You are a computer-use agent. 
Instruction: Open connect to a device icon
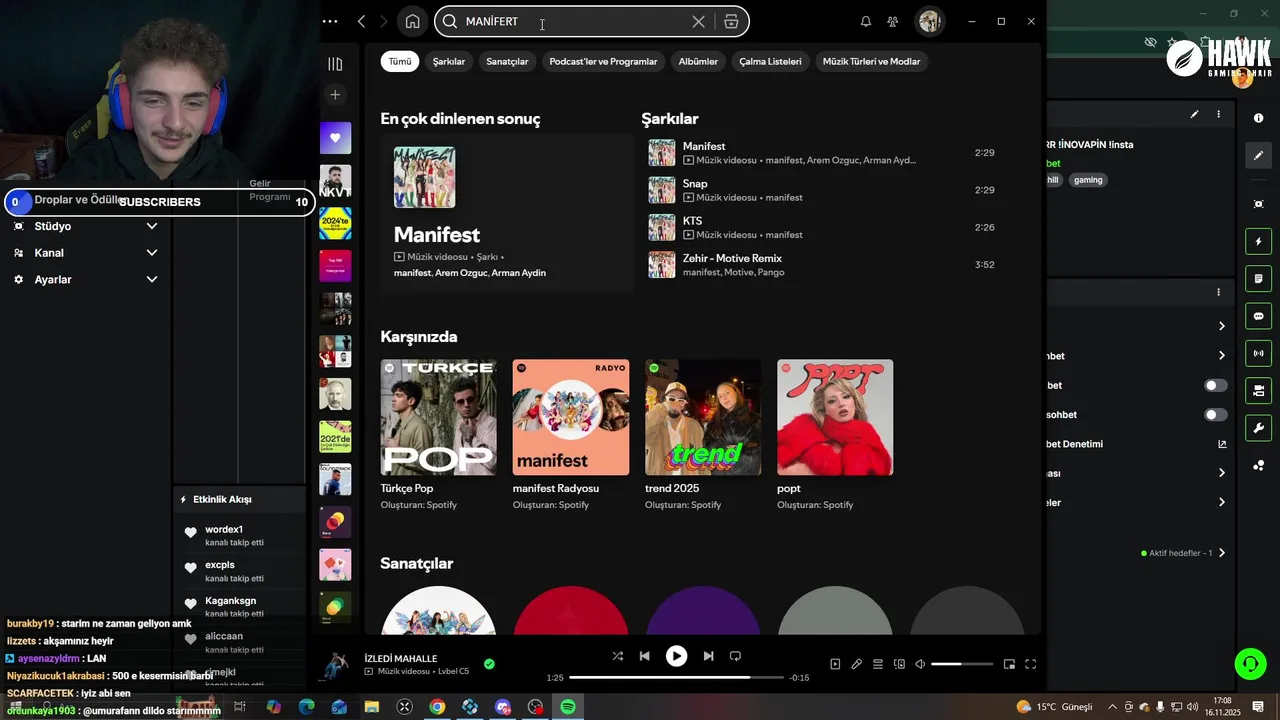(x=899, y=664)
